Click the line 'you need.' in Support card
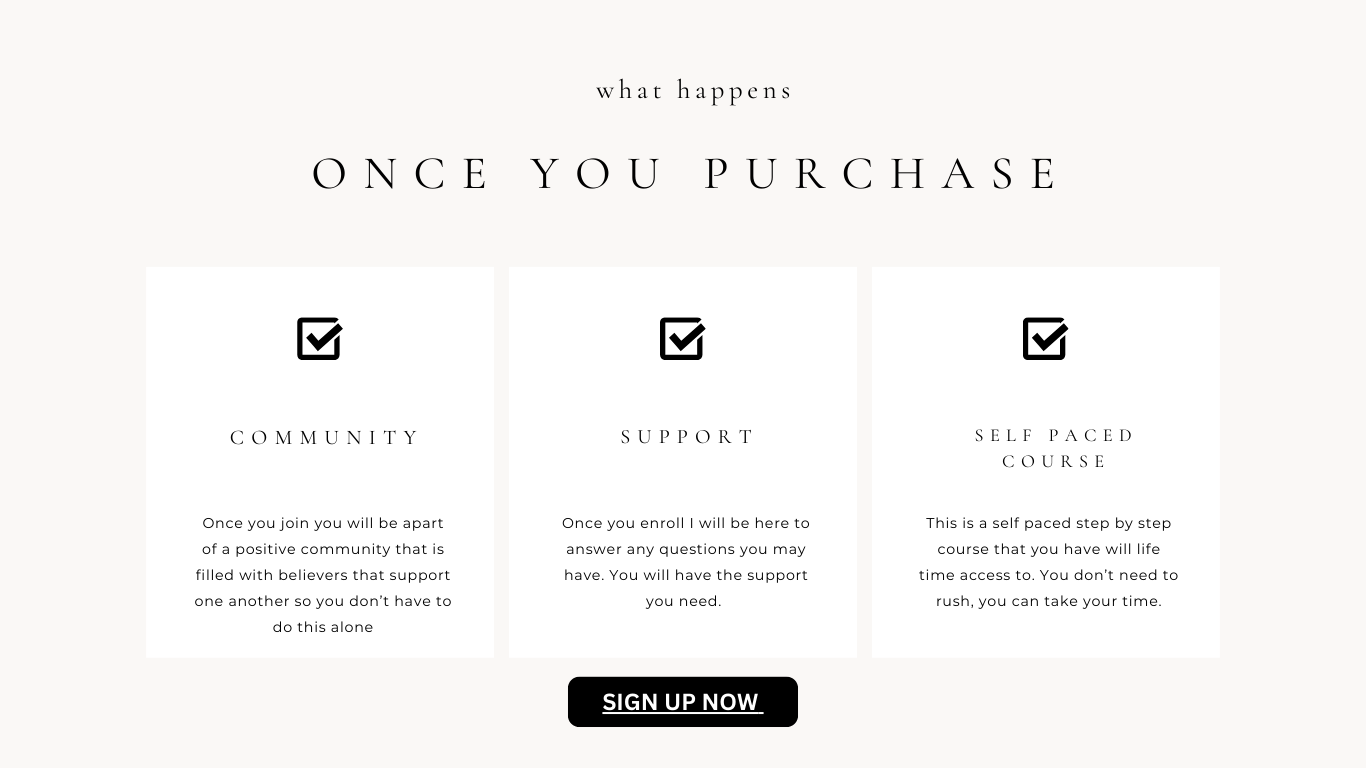The height and width of the screenshot is (768, 1366). (x=684, y=601)
